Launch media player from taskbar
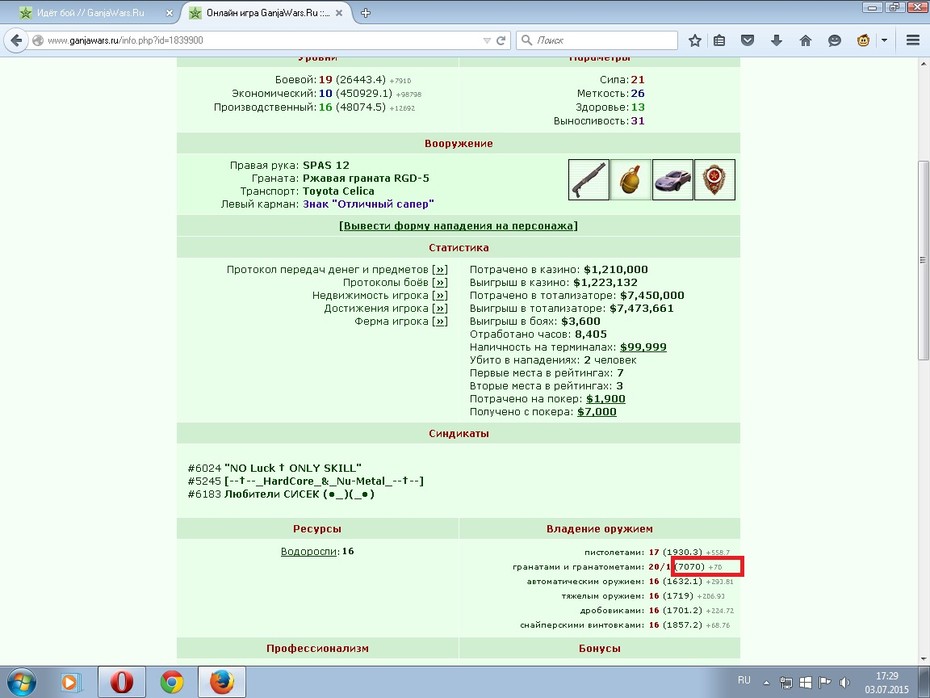 [69, 683]
